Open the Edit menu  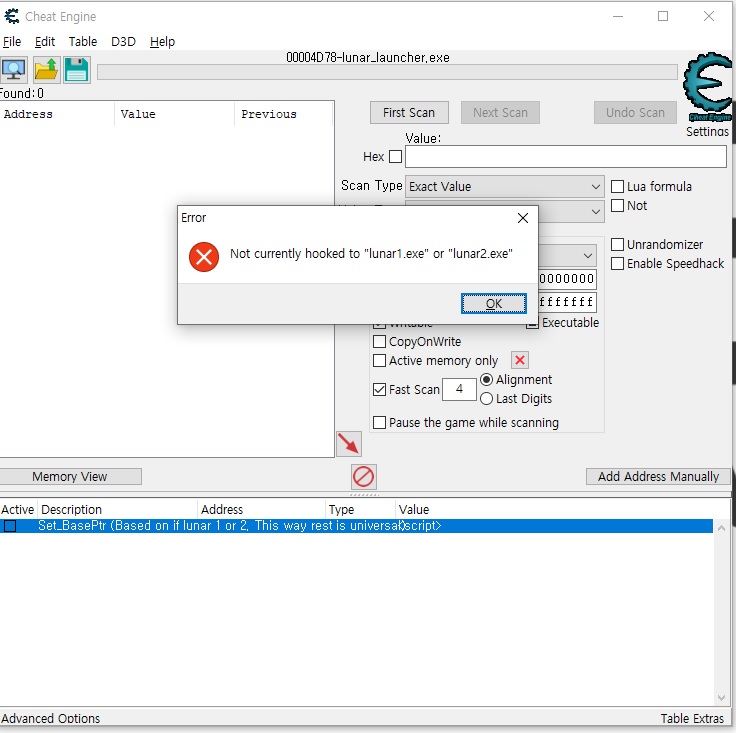[45, 42]
